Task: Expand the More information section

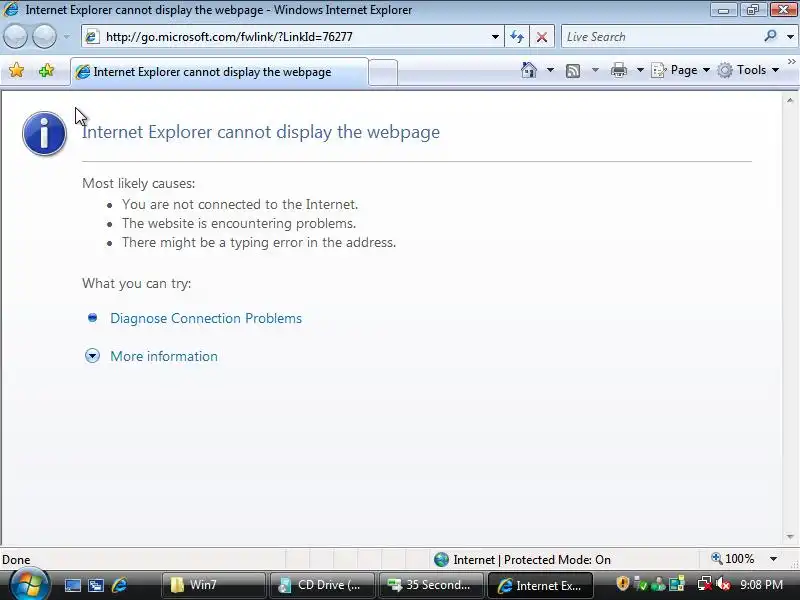Action: pyautogui.click(x=92, y=356)
